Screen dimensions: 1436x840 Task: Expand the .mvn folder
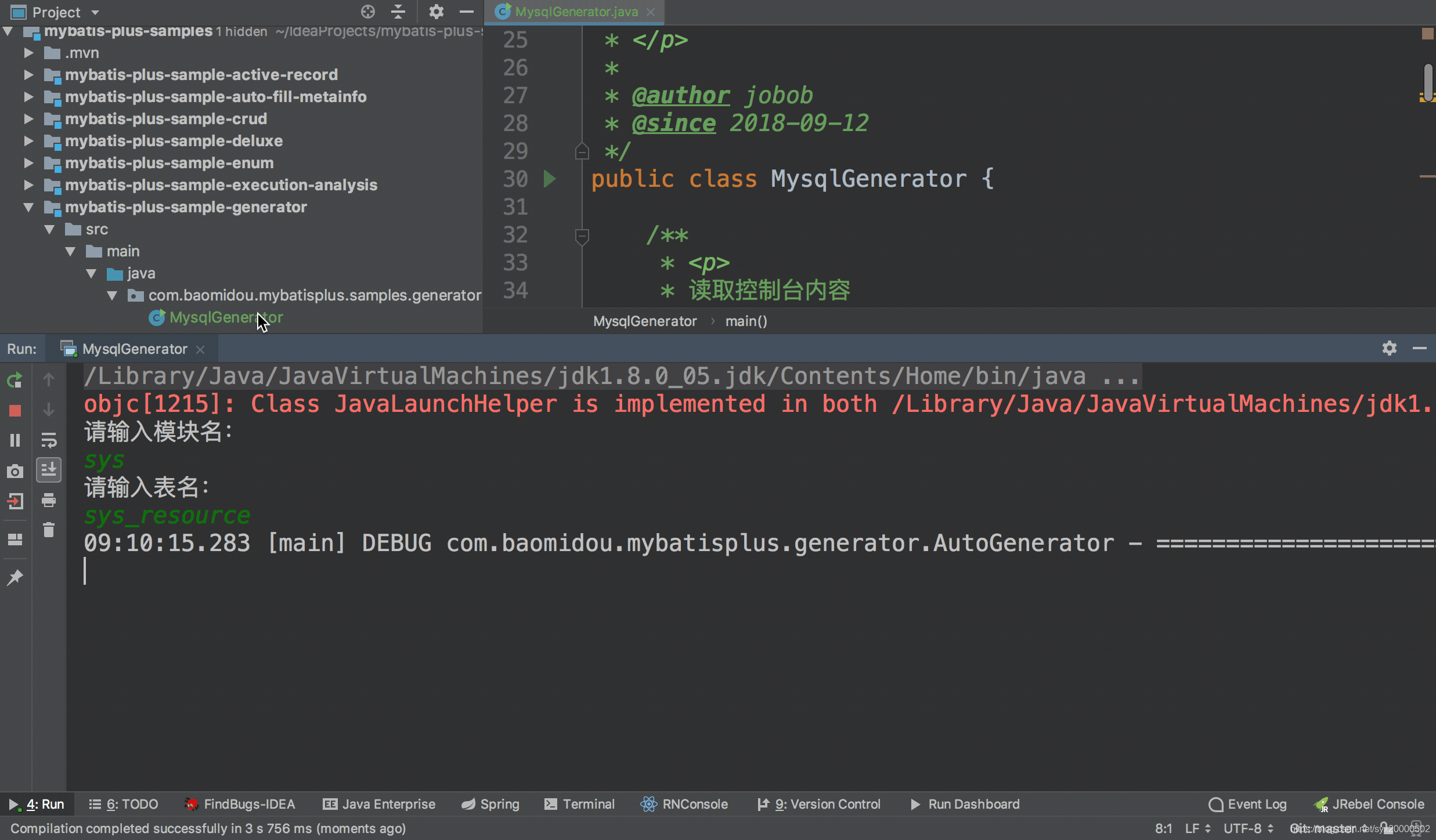pos(28,53)
